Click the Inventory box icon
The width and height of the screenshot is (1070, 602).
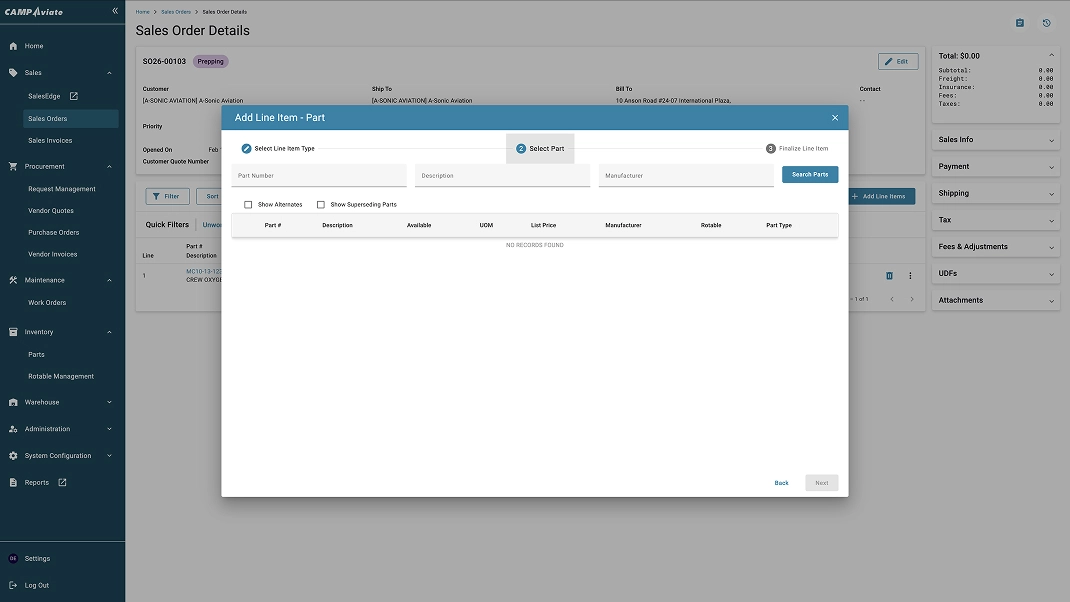click(13, 332)
